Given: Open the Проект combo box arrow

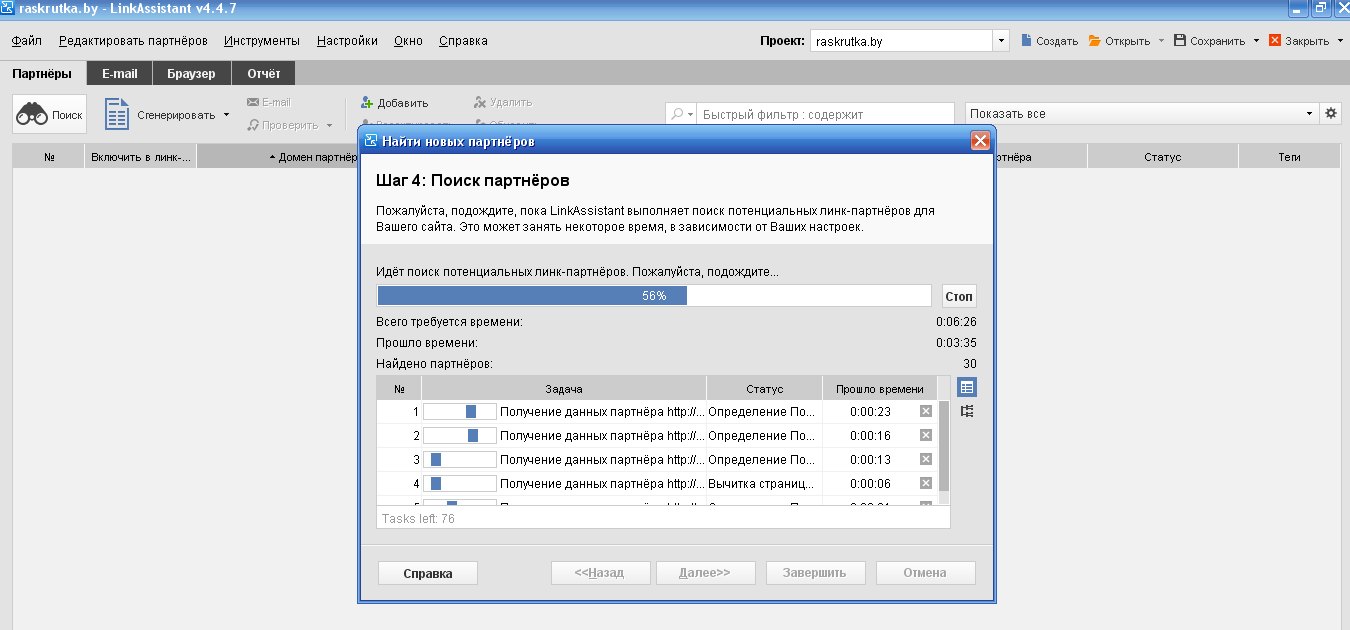Looking at the screenshot, I should (x=1002, y=41).
